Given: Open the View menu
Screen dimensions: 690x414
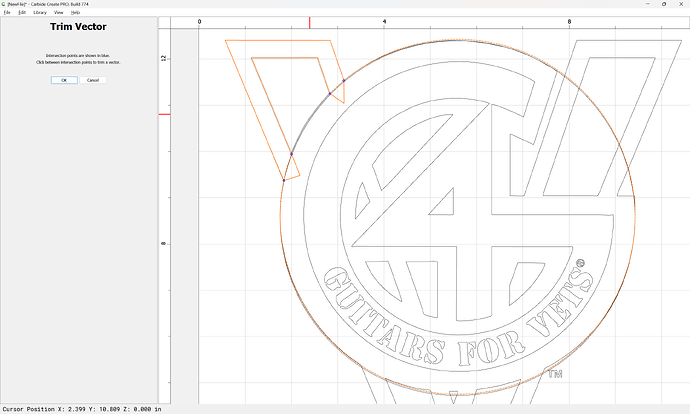Looking at the screenshot, I should click(x=59, y=12).
